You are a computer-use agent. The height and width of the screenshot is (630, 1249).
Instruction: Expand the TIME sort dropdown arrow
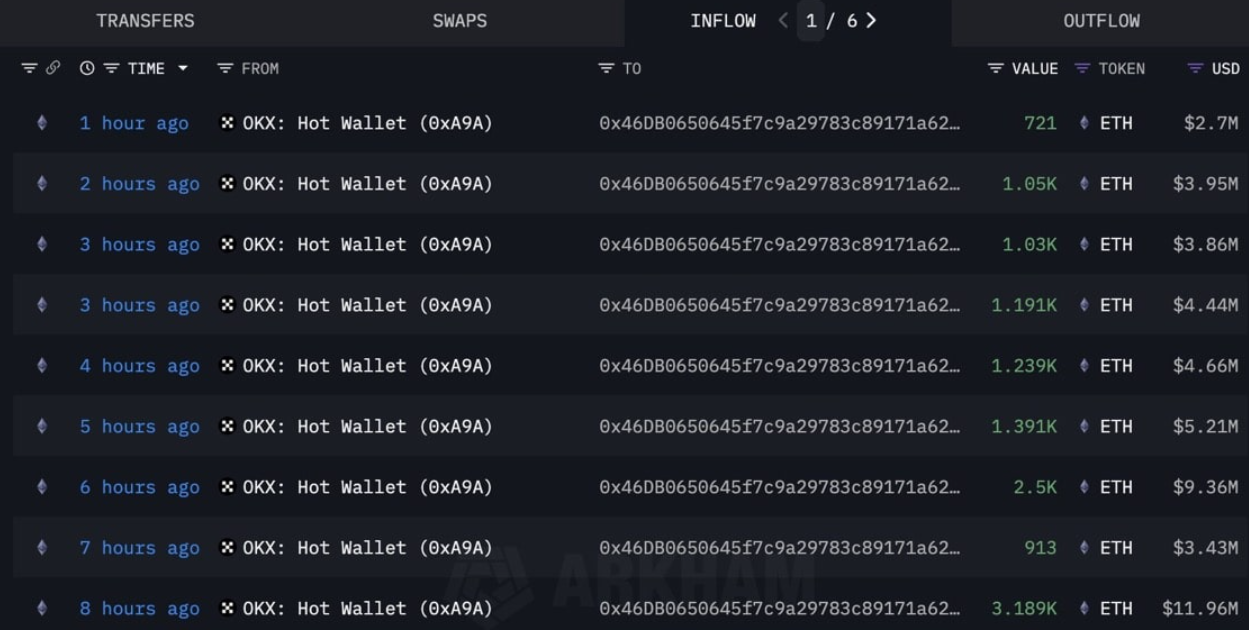coord(182,69)
